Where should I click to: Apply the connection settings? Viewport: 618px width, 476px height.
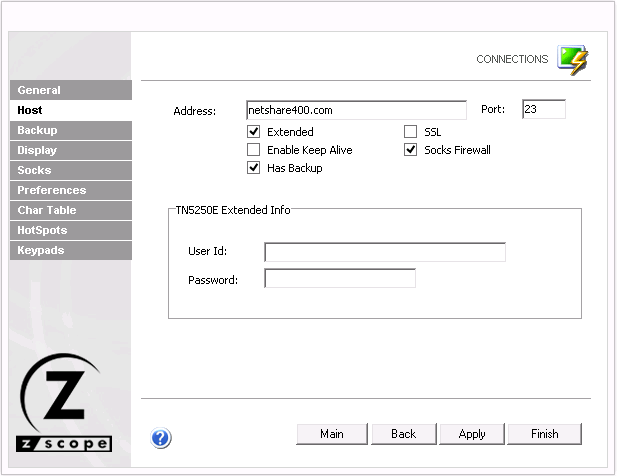pyautogui.click(x=472, y=434)
